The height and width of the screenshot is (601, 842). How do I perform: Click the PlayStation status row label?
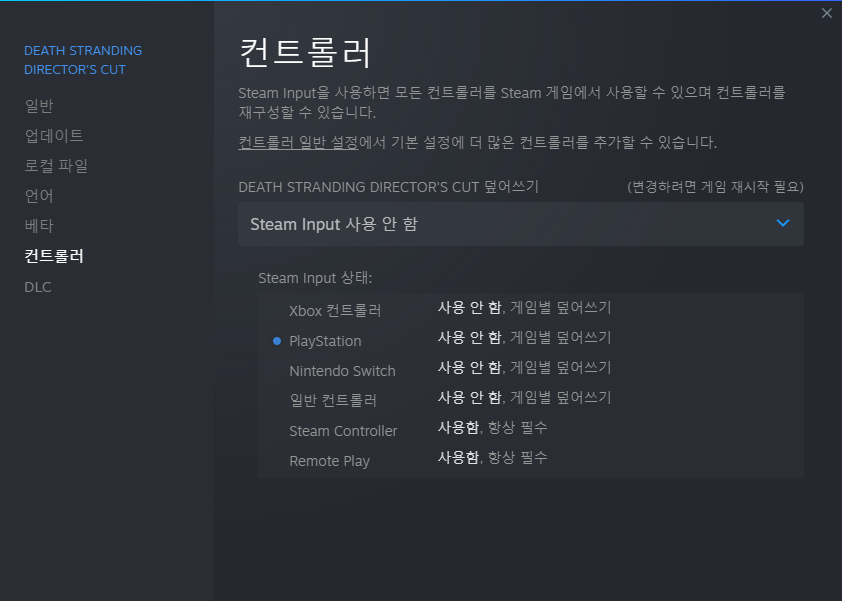325,341
